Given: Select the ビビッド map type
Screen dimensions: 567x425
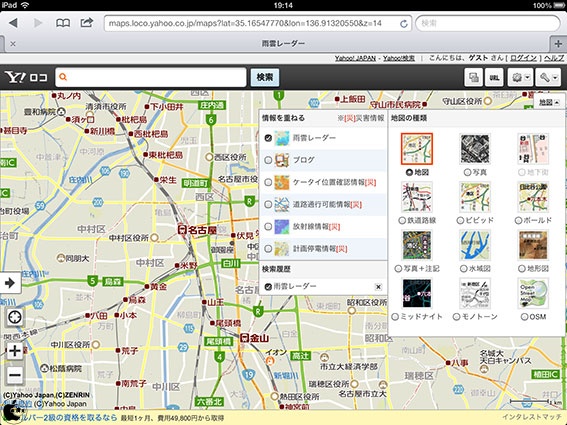Looking at the screenshot, I should click(460, 220).
